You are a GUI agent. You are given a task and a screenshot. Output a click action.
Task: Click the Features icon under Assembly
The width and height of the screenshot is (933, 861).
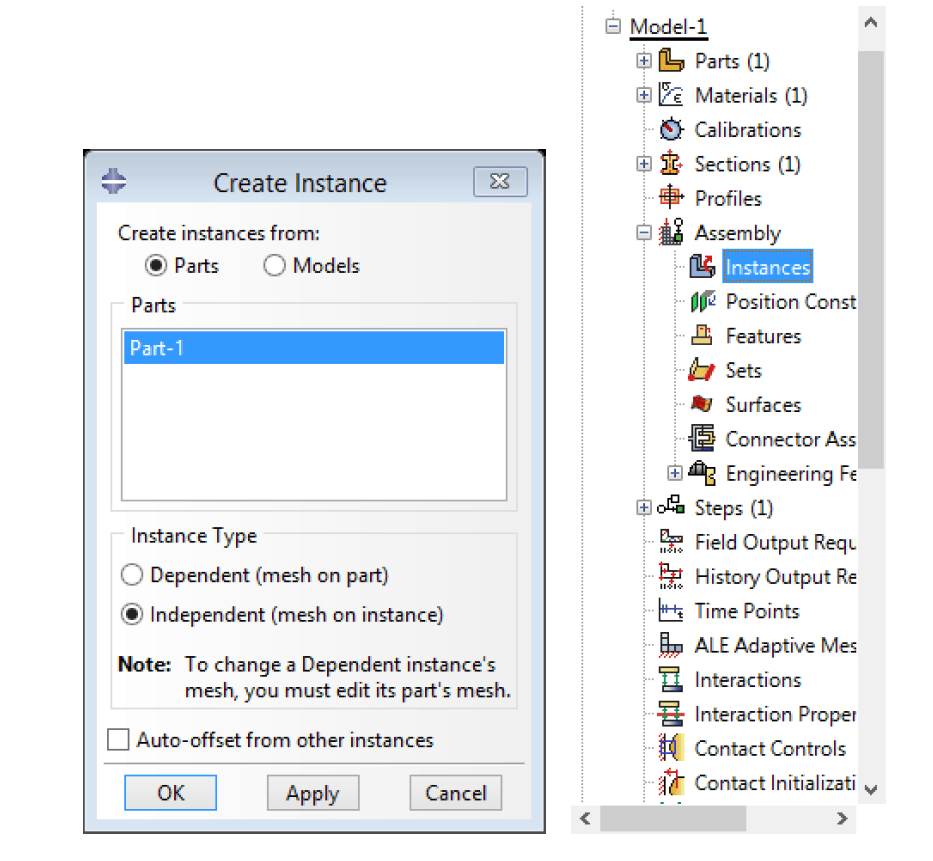(702, 335)
